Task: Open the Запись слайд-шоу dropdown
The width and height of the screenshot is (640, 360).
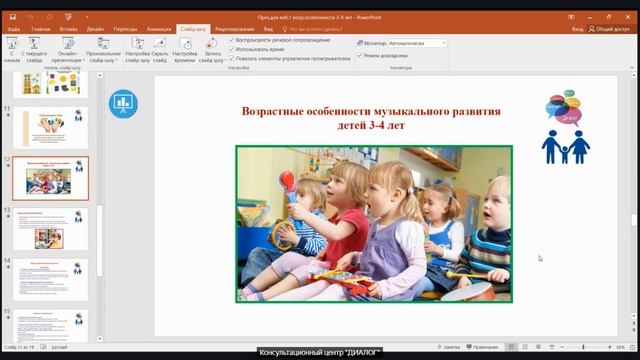Action: pyautogui.click(x=212, y=50)
